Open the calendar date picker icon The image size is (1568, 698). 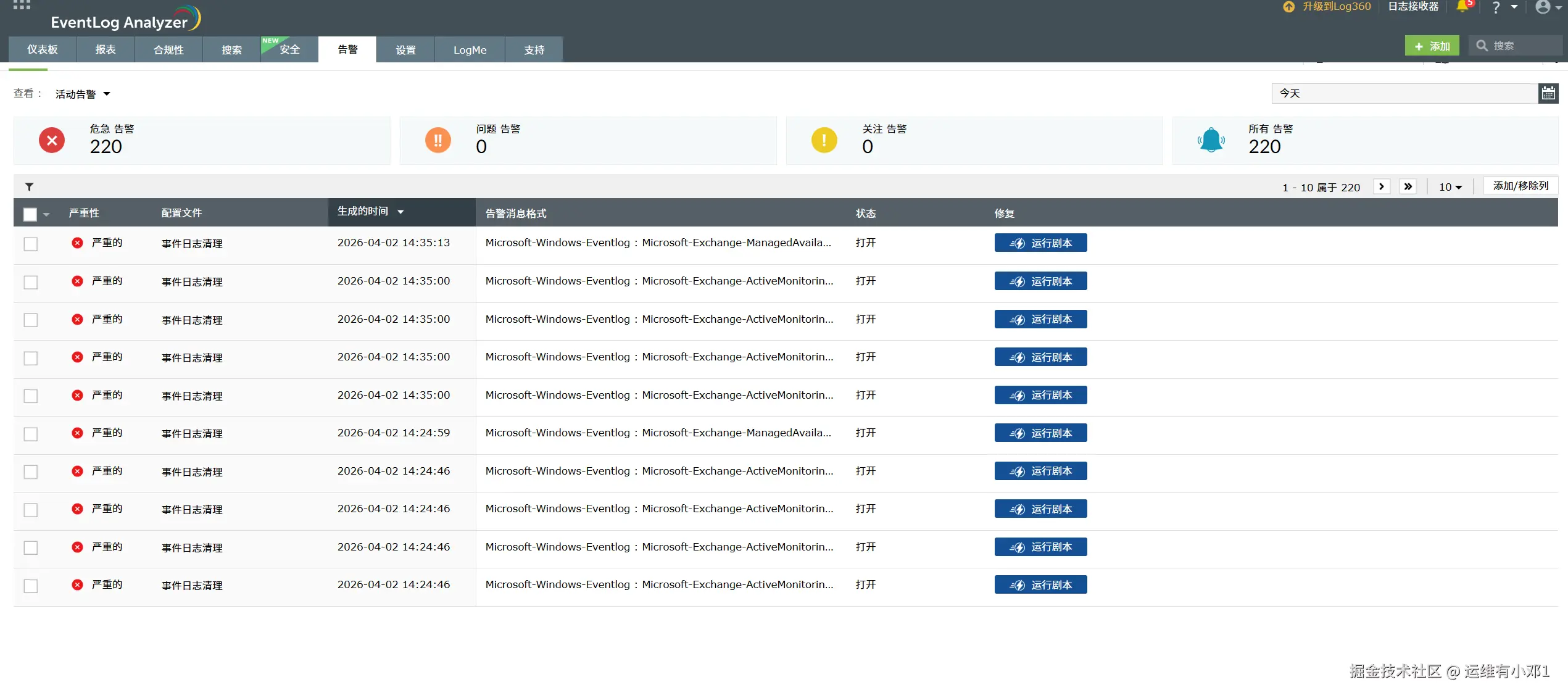pyautogui.click(x=1548, y=93)
